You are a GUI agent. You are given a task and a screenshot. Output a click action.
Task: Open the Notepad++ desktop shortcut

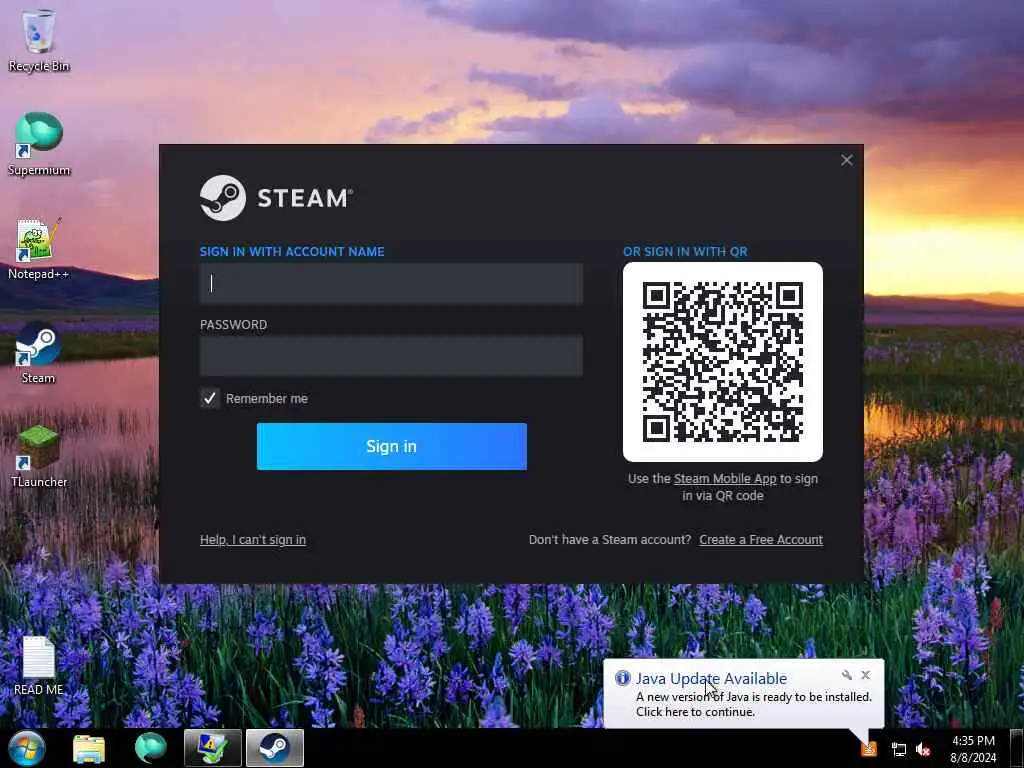39,248
